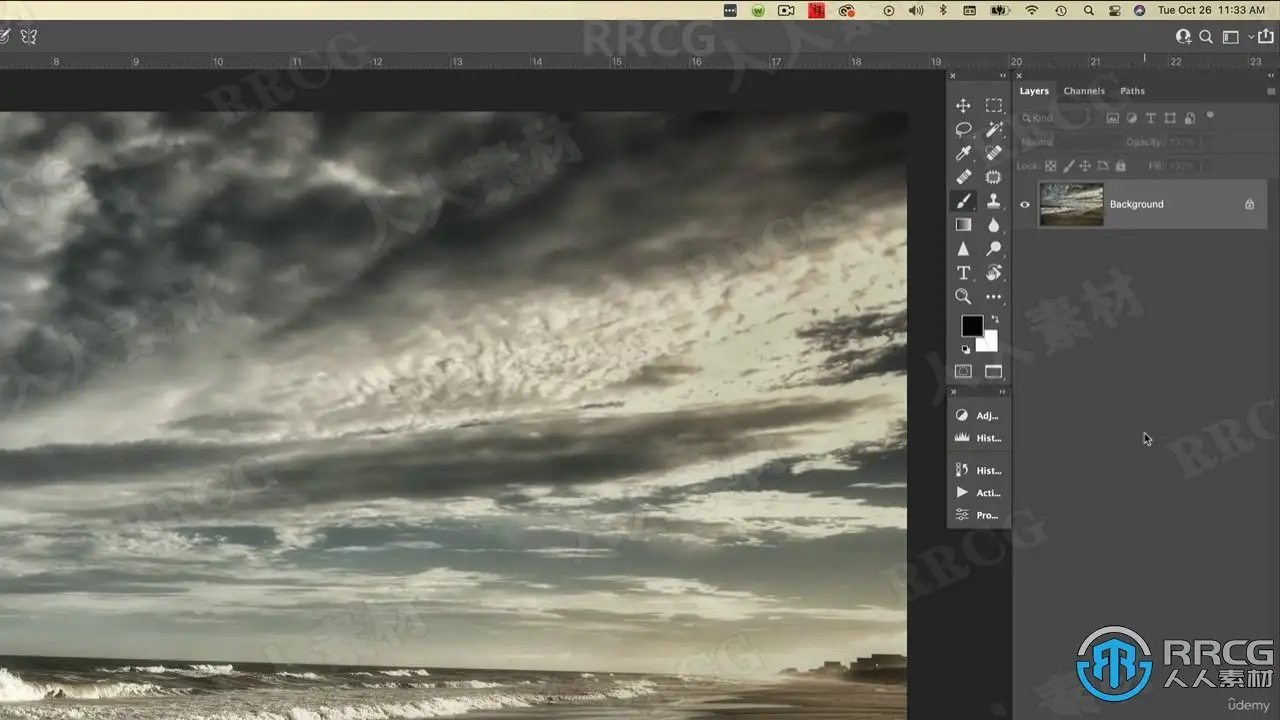Open the Edit Toolbar three-dots menu

(993, 297)
